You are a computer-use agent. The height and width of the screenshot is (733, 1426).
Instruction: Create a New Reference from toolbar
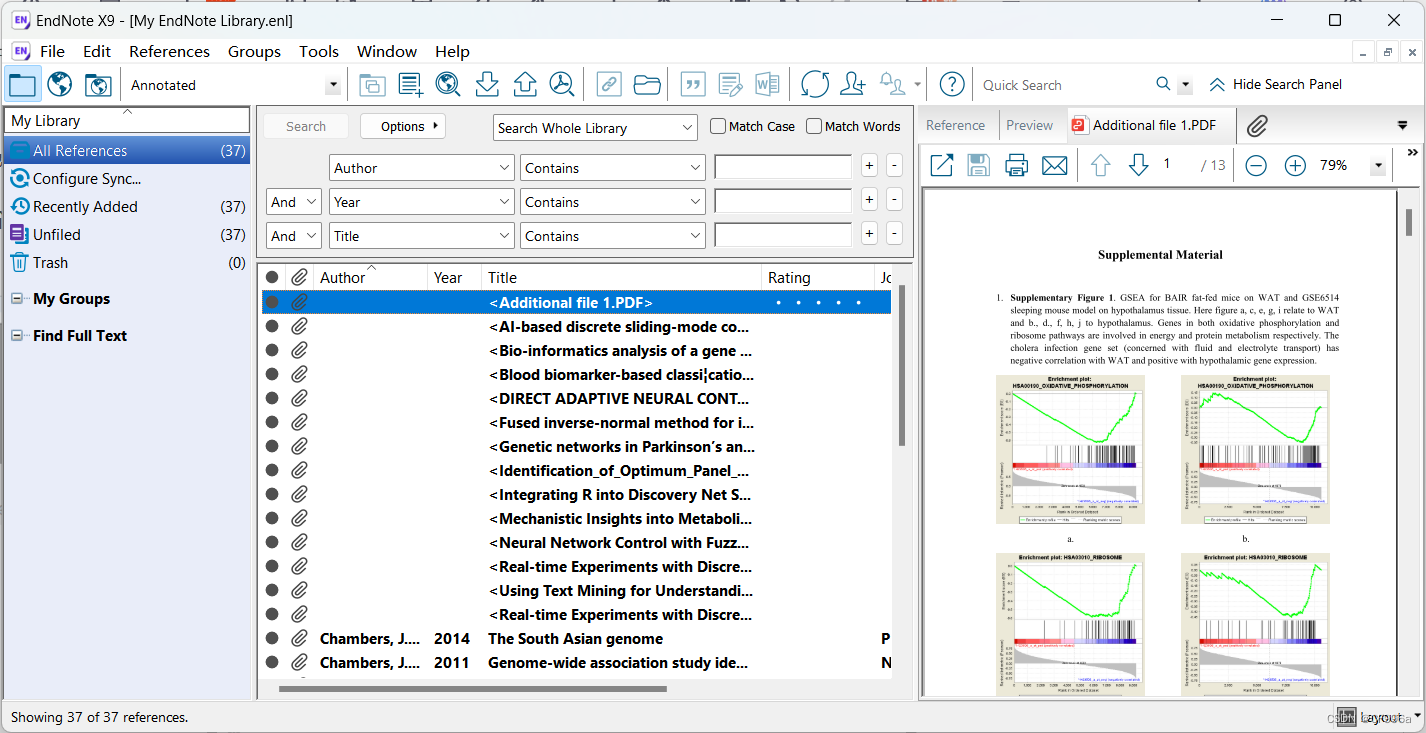(410, 85)
